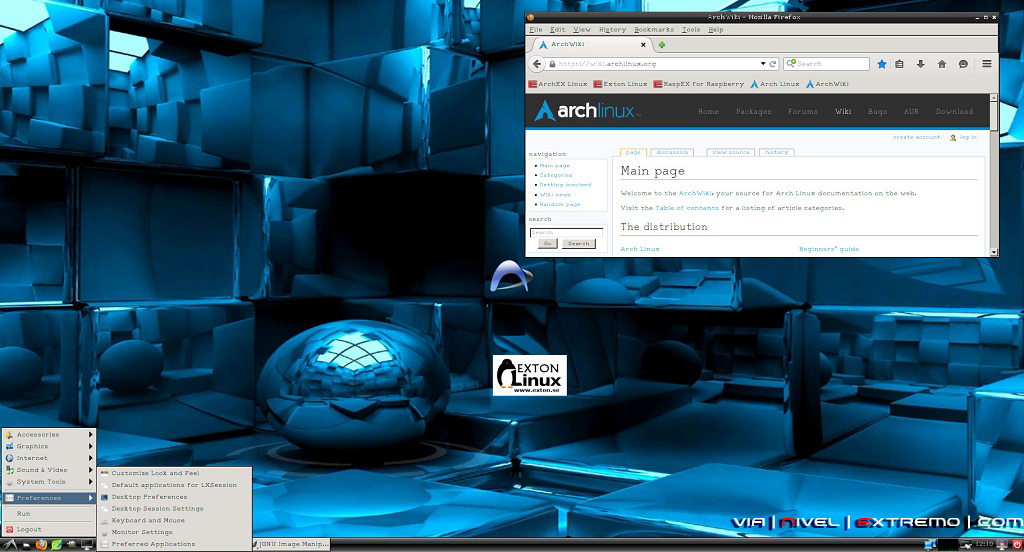The height and width of the screenshot is (552, 1024).
Task: Open ArchEX Linux bookmark
Action: pos(558,84)
